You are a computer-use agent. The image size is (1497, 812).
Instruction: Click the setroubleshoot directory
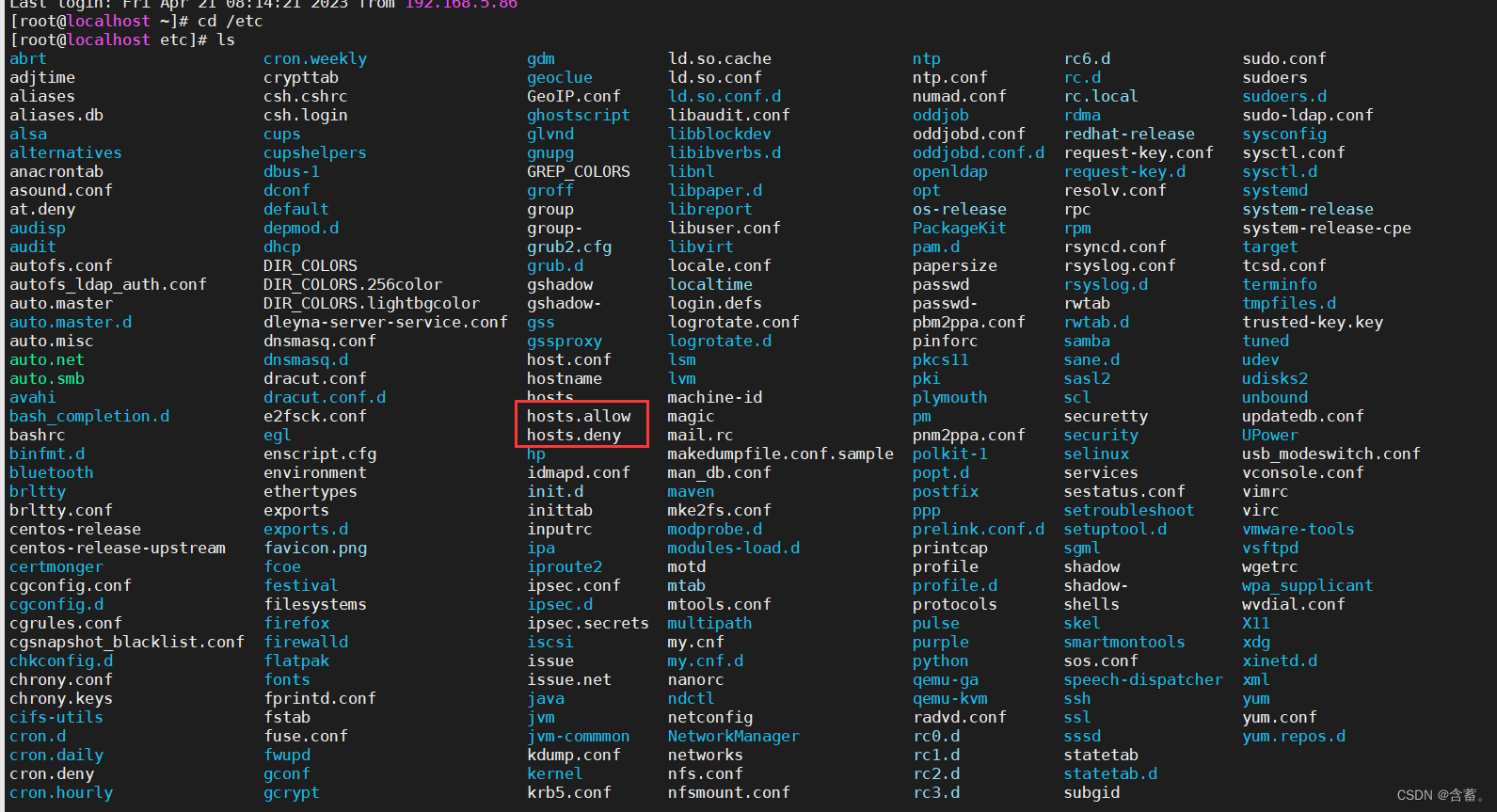tap(1129, 510)
